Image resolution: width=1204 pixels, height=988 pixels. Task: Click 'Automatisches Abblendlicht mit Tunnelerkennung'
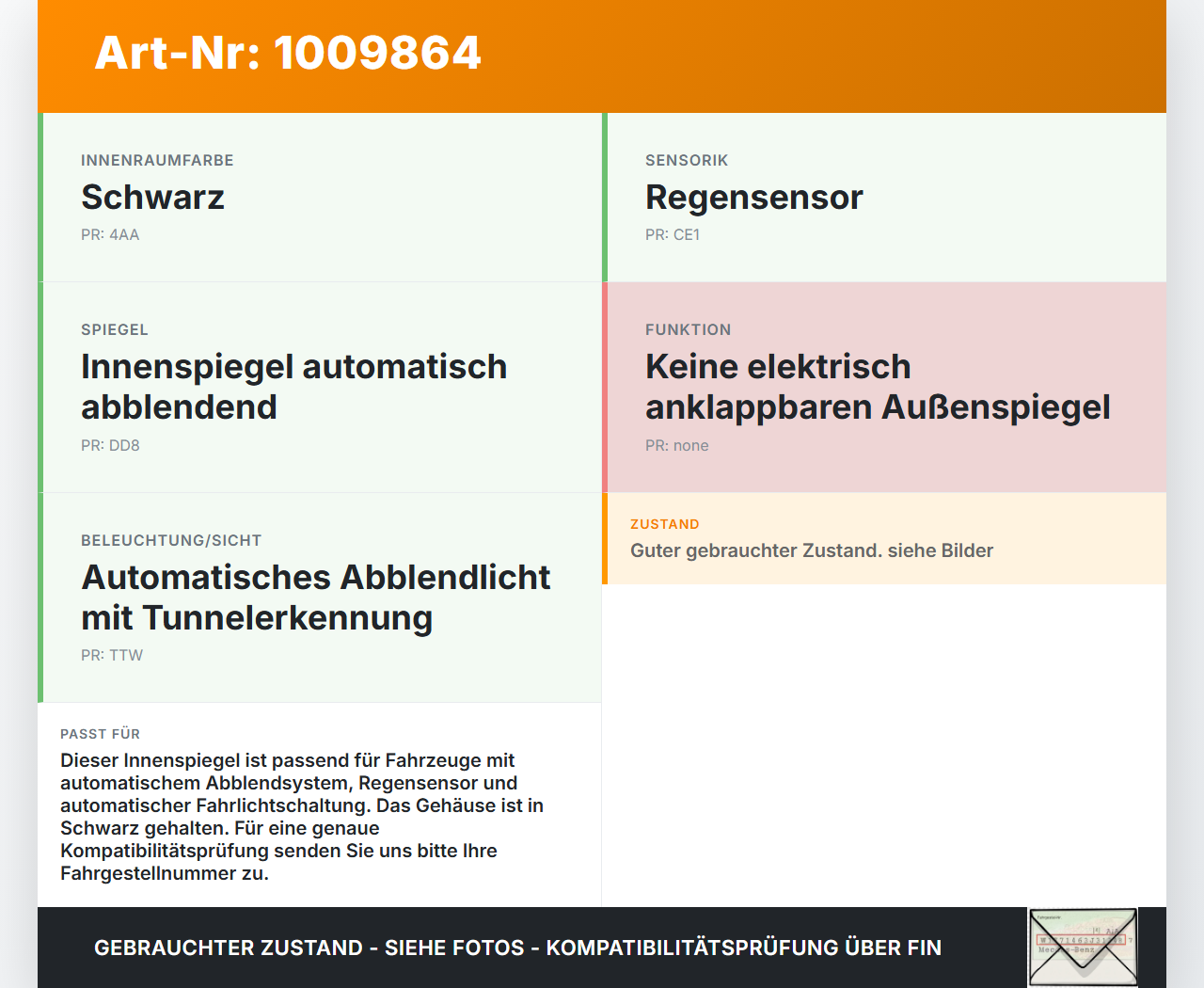pyautogui.click(x=316, y=597)
